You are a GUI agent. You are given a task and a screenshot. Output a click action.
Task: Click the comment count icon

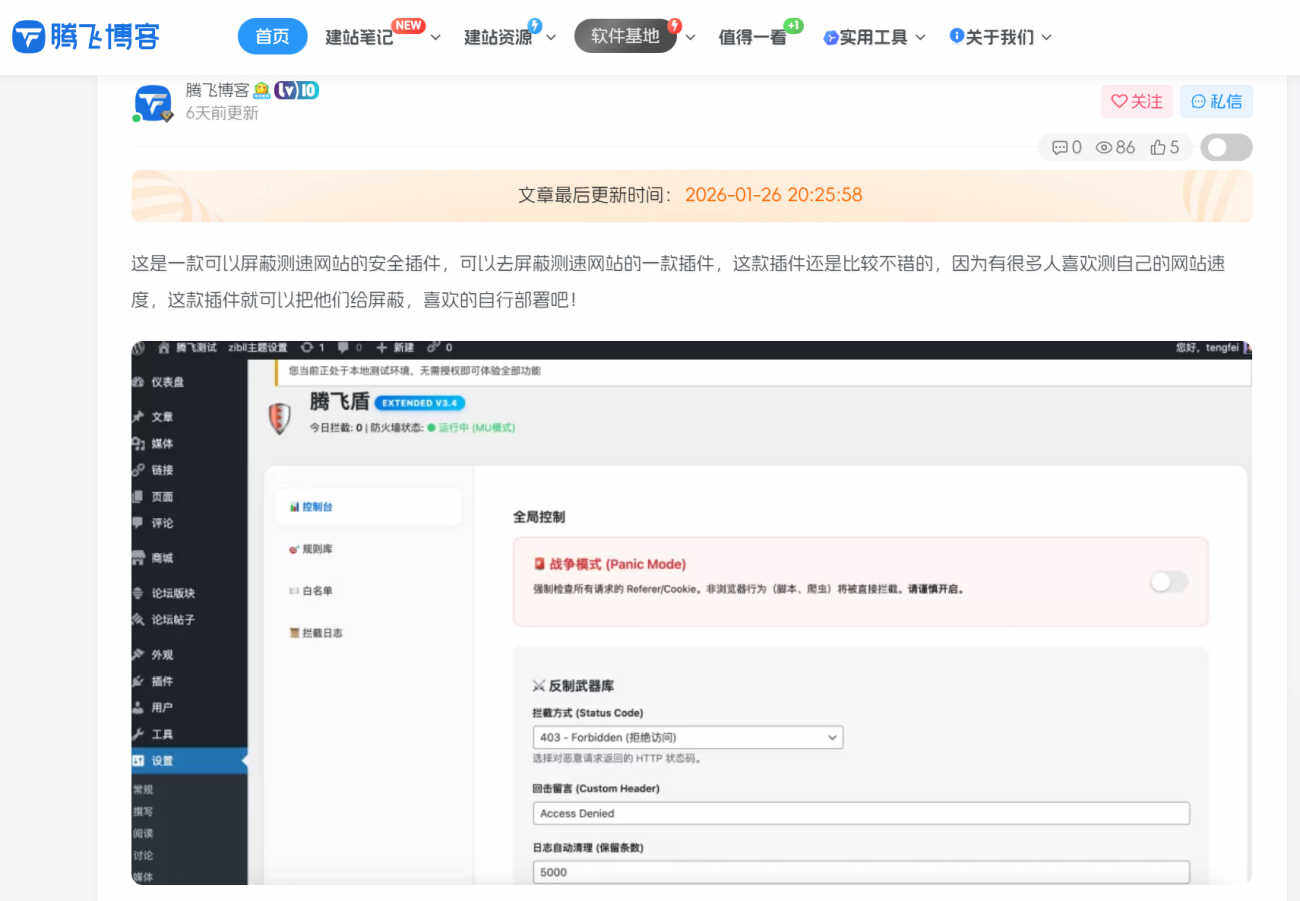(1059, 148)
